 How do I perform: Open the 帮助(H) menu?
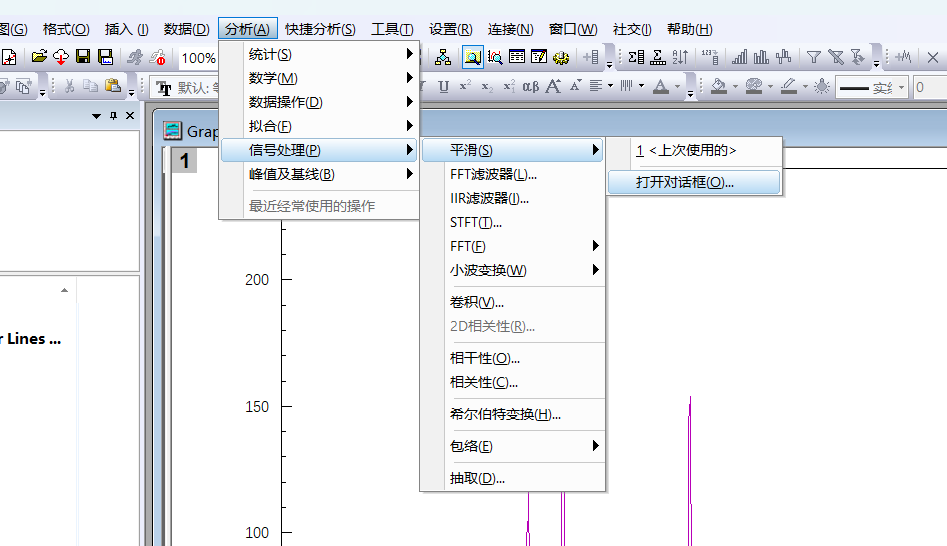690,29
